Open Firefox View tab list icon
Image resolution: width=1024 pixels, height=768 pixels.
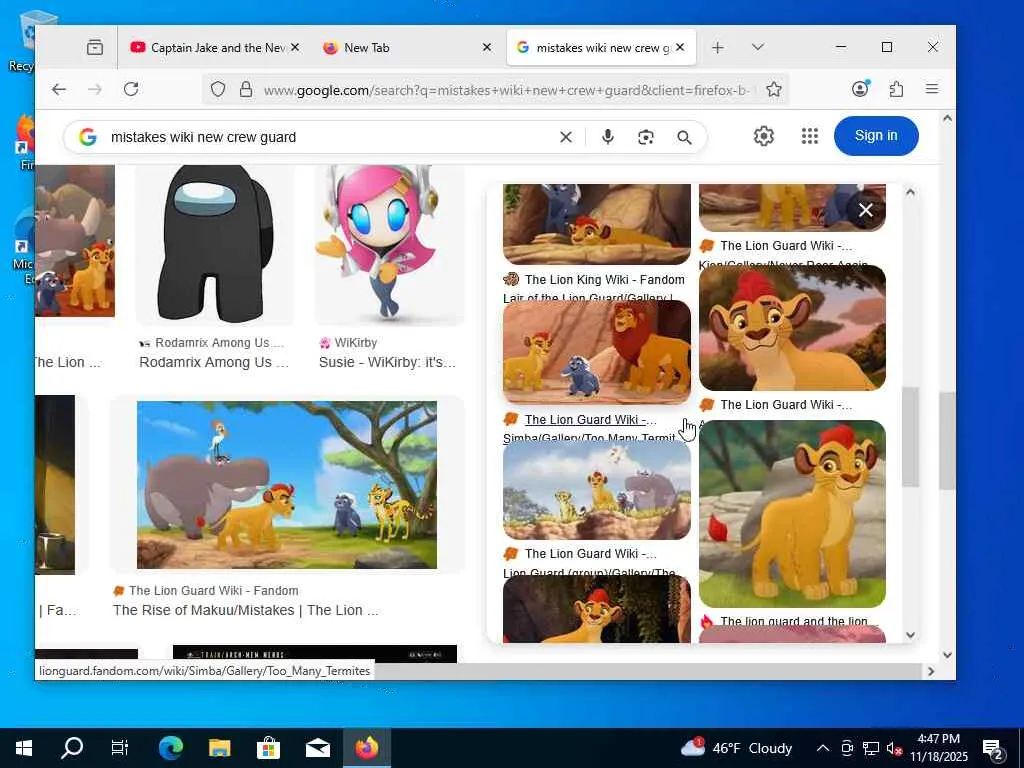pos(95,47)
